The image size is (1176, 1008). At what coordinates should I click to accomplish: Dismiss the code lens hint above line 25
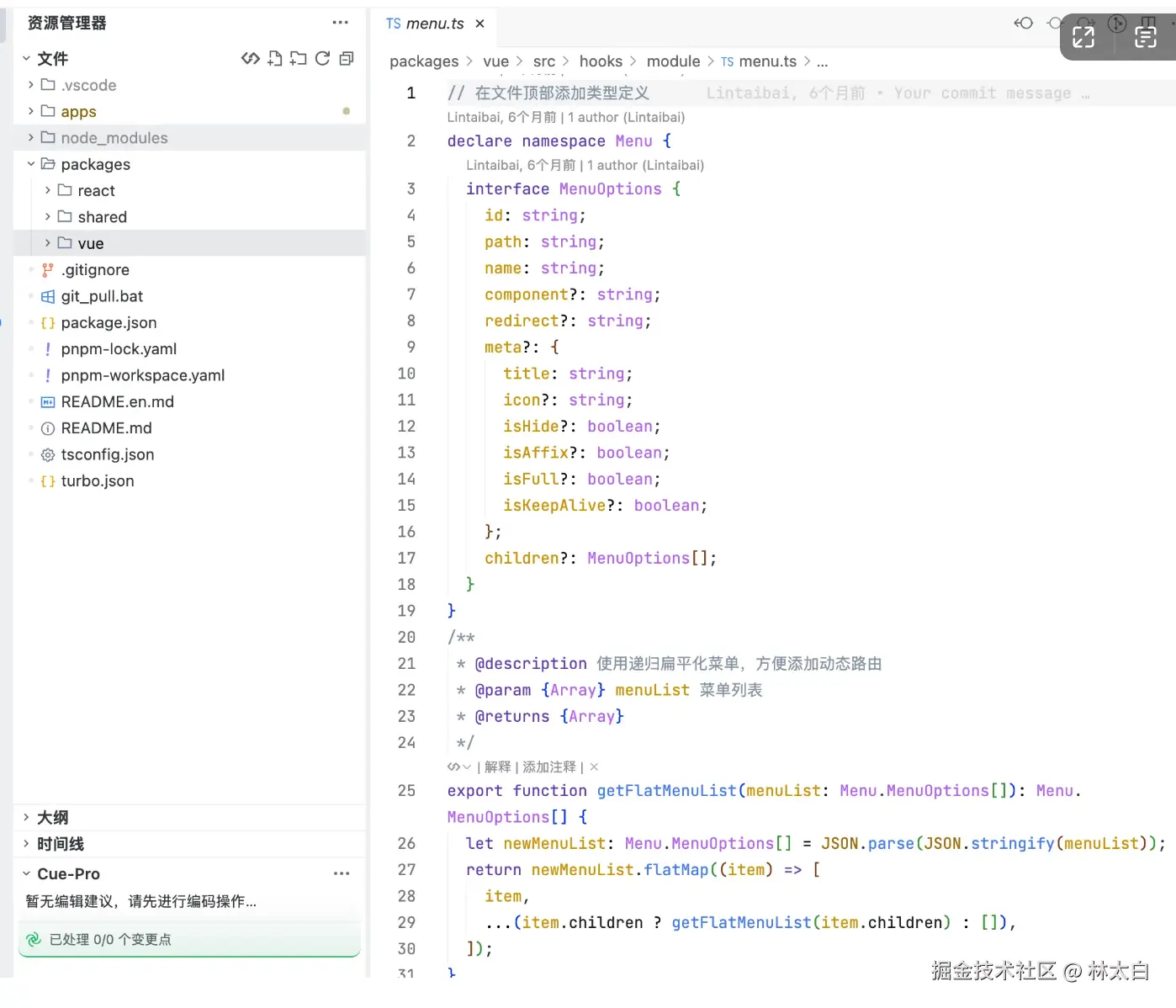[594, 767]
